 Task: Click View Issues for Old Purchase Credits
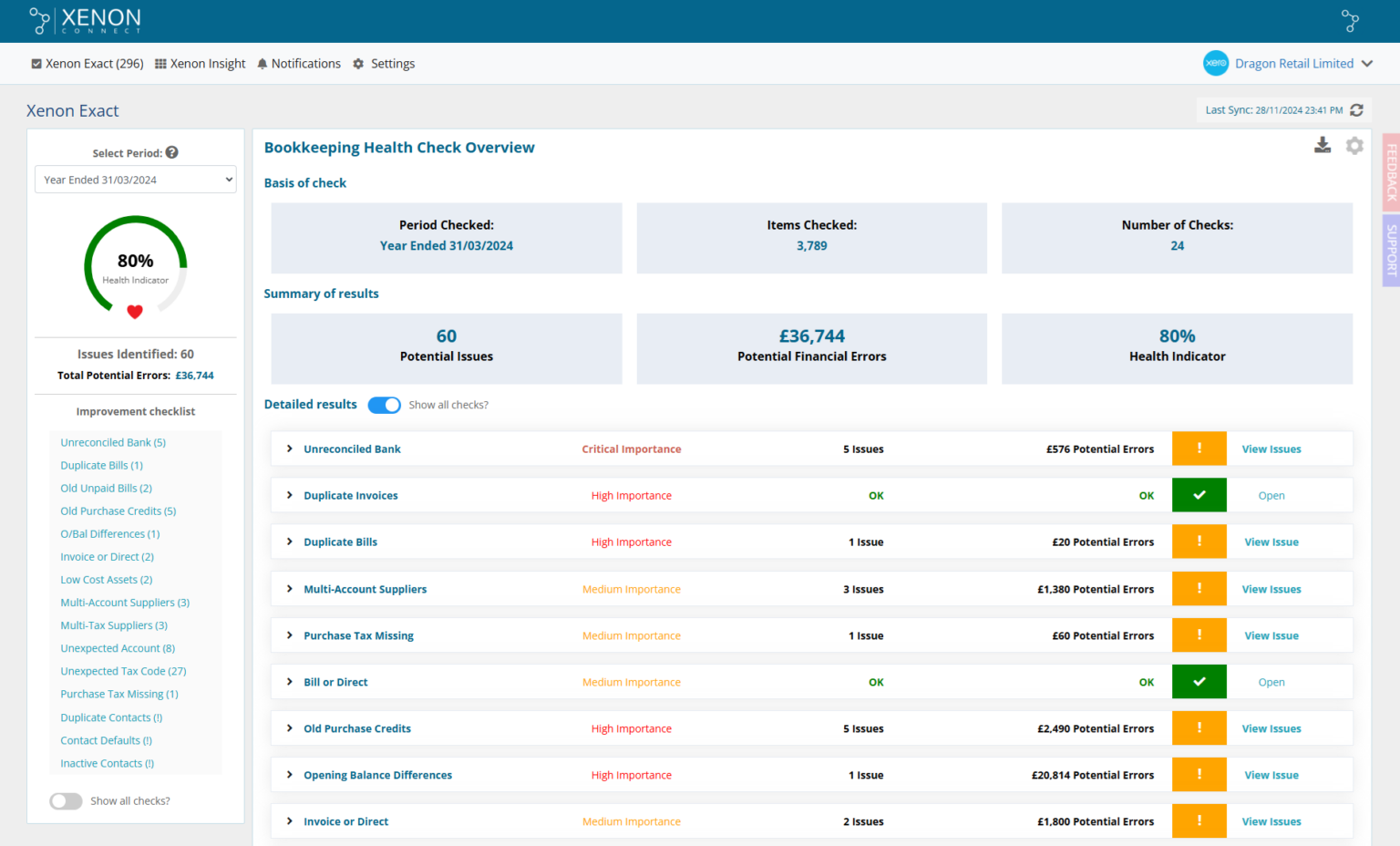coord(1271,728)
